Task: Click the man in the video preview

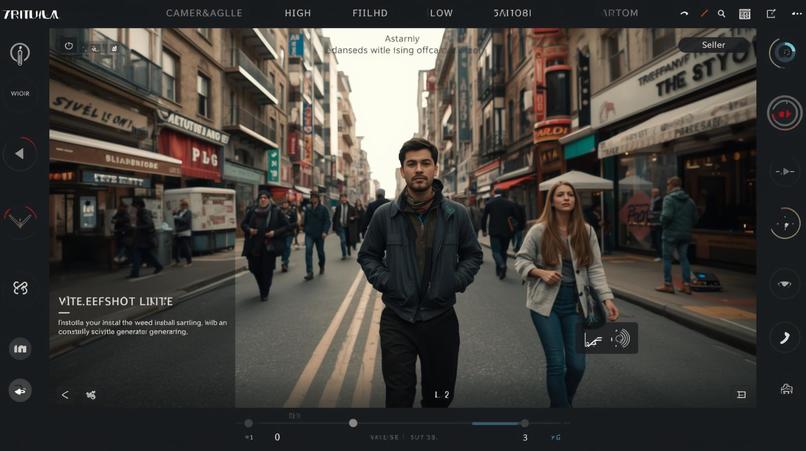Action: [419, 273]
